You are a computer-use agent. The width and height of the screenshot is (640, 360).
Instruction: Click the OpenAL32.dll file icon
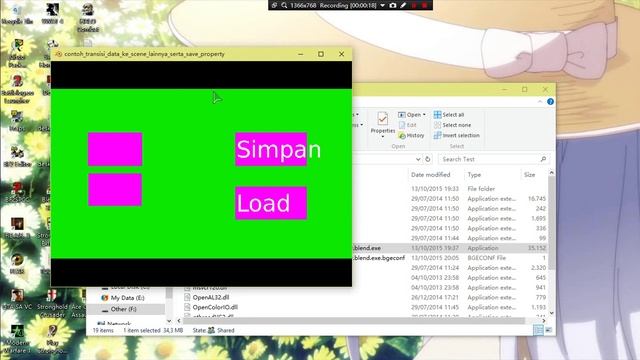(187, 298)
